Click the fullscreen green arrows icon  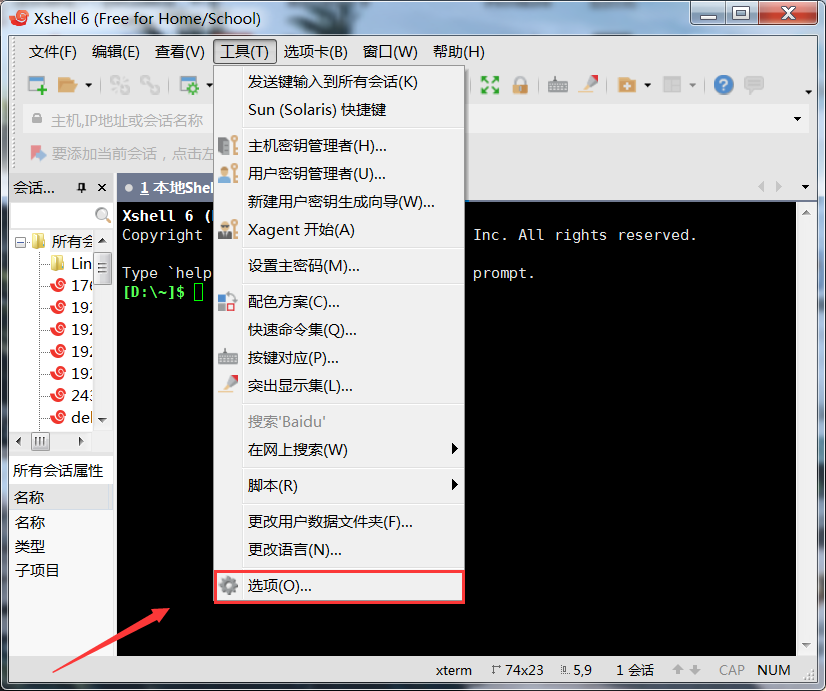pos(490,85)
